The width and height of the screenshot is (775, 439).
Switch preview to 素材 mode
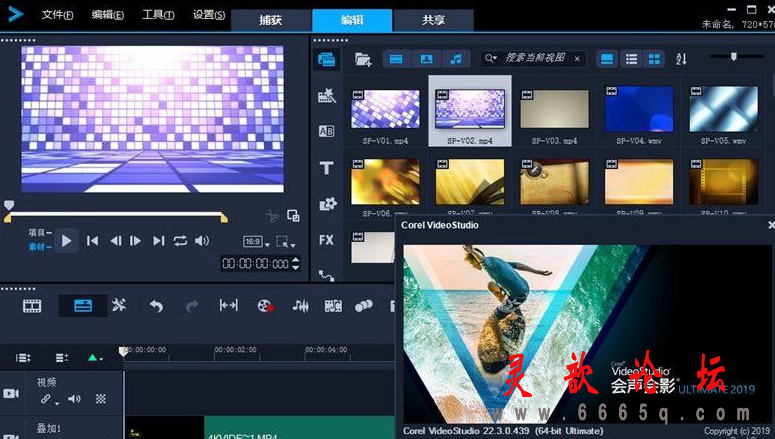pos(40,247)
